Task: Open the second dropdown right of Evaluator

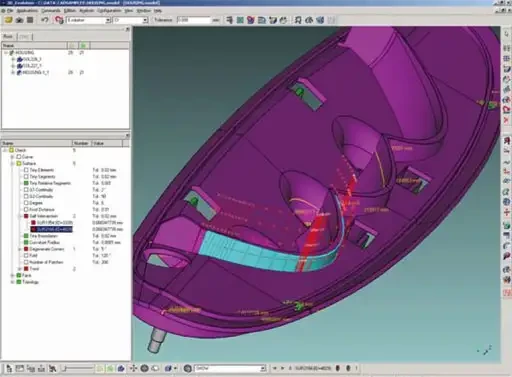Action: click(145, 20)
